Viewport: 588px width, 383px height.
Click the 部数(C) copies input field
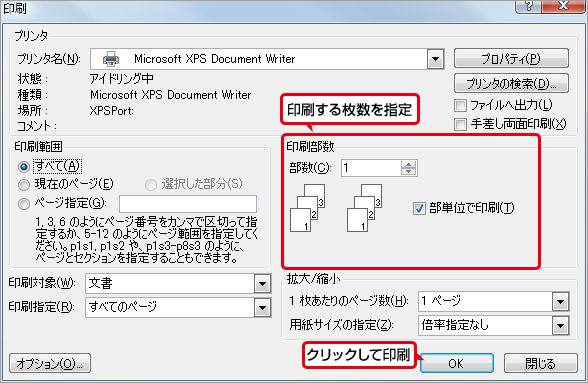(371, 168)
